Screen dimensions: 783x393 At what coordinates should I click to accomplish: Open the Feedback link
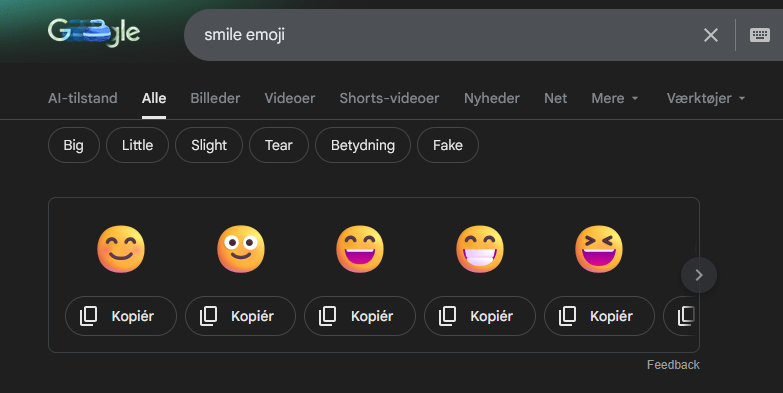click(x=673, y=365)
